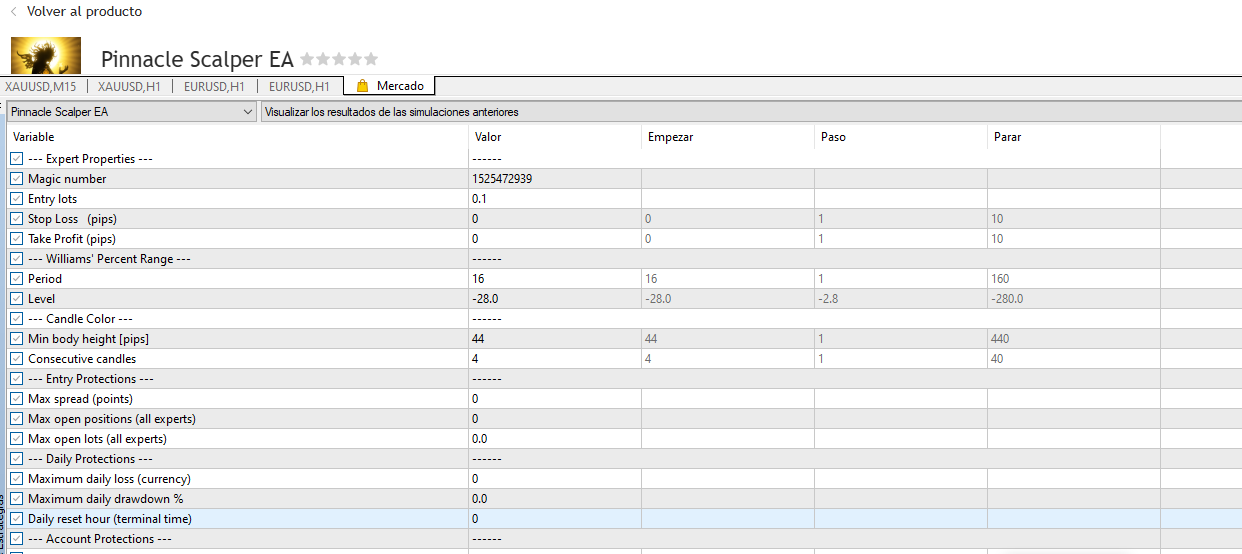Toggle the Max spread (points) checkbox
The width and height of the screenshot is (1242, 554).
click(x=17, y=399)
